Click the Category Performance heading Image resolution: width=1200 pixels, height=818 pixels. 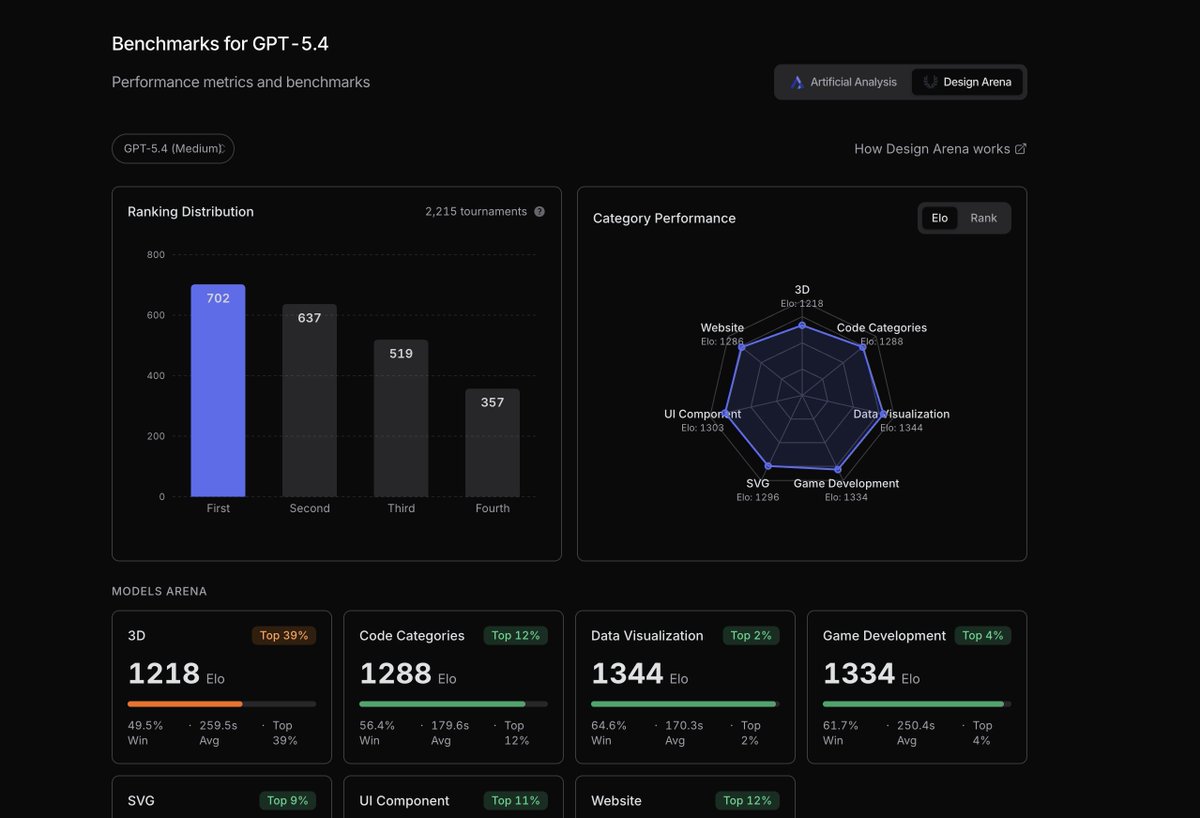pyautogui.click(x=664, y=218)
